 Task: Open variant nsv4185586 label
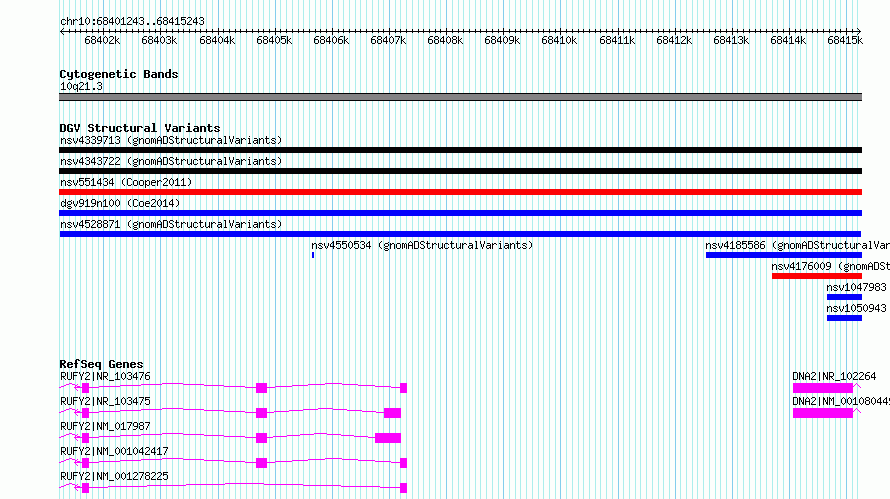(797, 245)
